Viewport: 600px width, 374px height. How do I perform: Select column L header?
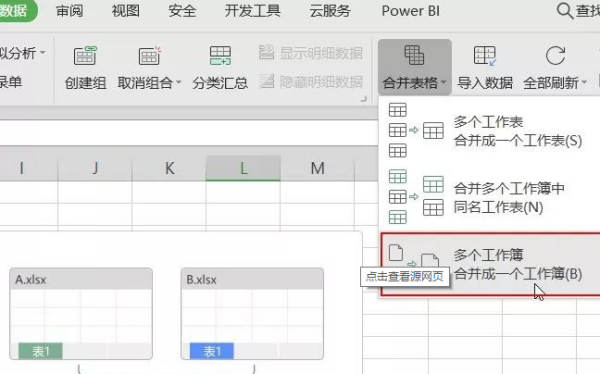(x=243, y=168)
